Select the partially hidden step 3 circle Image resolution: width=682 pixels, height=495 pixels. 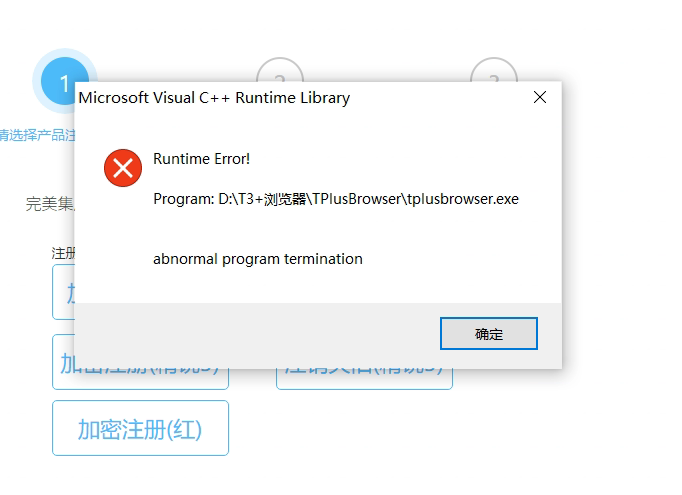[494, 70]
